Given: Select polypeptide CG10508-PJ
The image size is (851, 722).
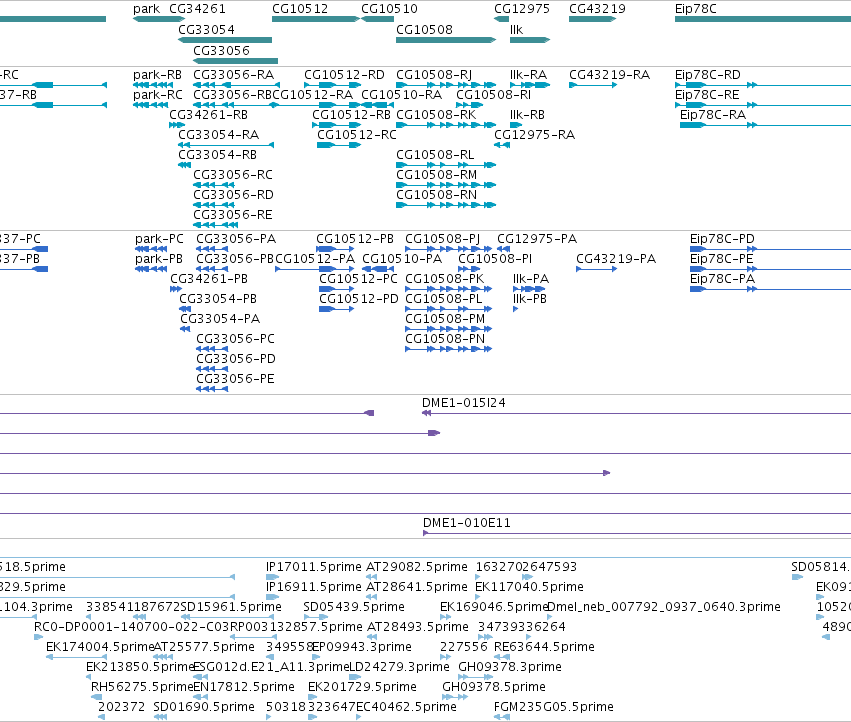Looking at the screenshot, I should click(x=442, y=239).
